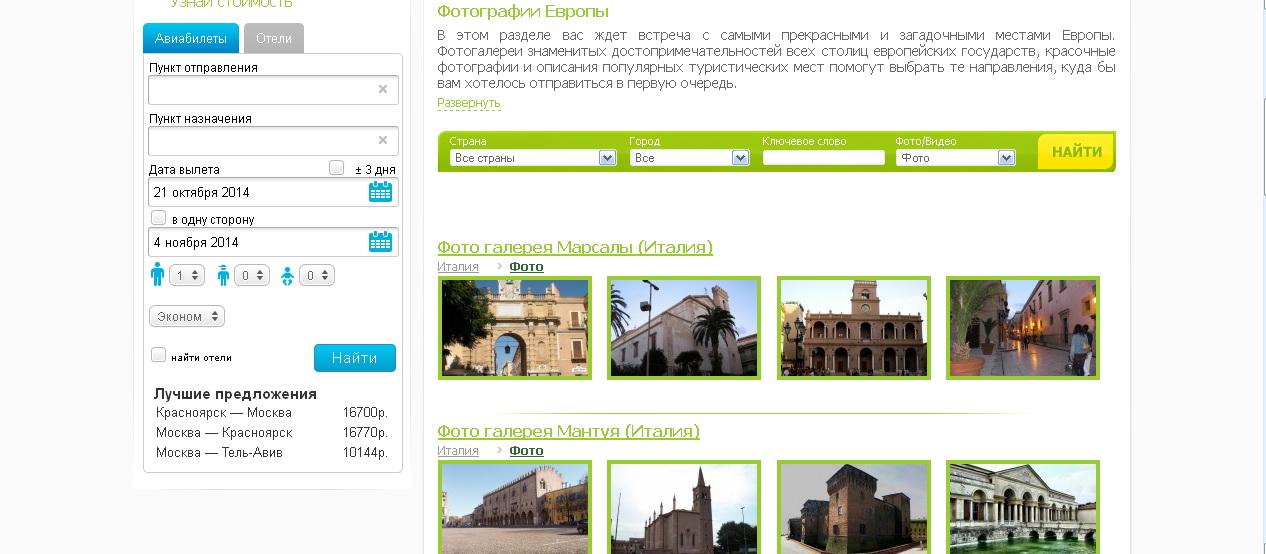Open second Мантуя thumbnail of church
The image size is (1266, 554).
point(684,507)
